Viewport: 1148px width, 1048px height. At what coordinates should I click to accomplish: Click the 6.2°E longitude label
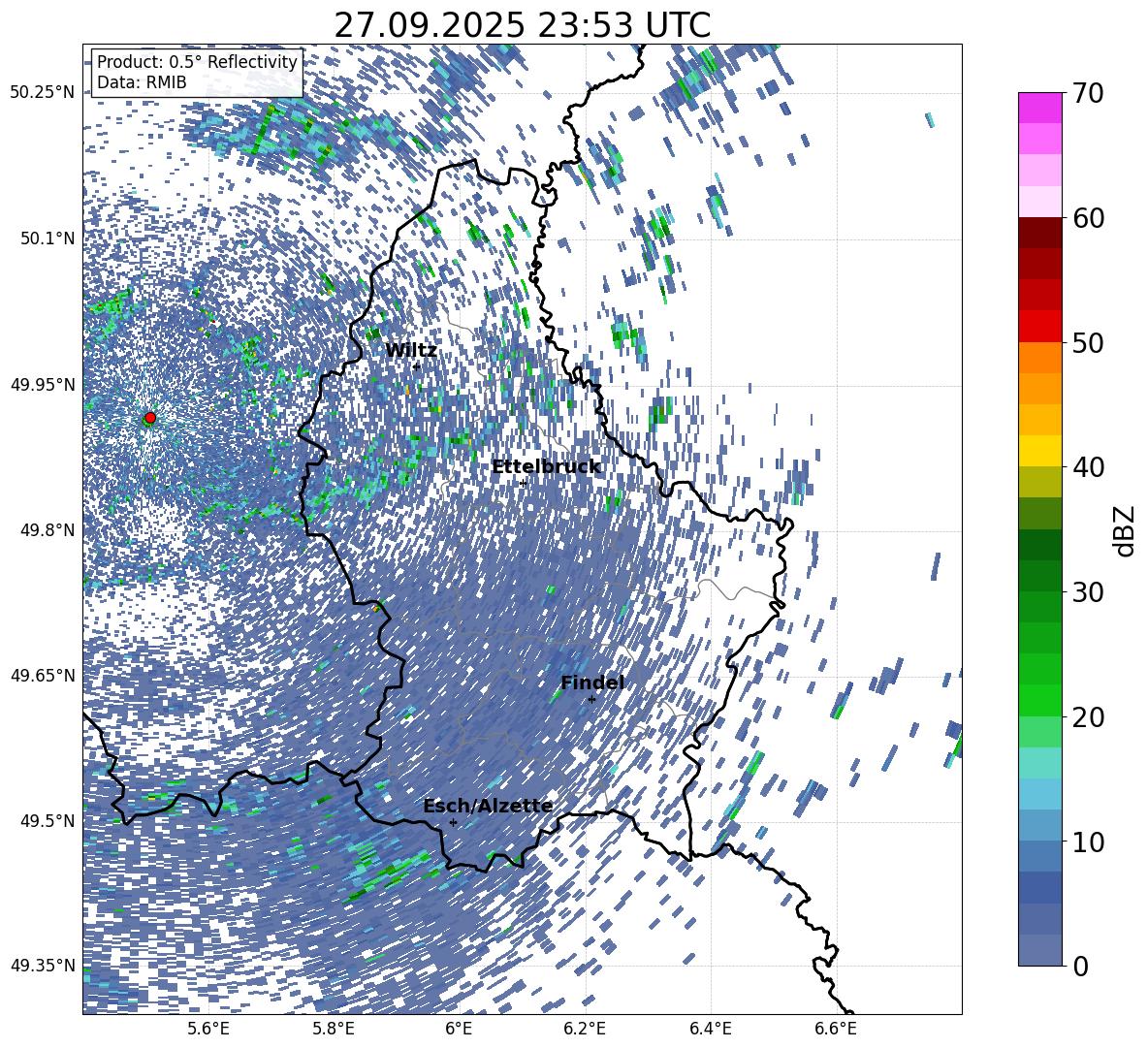pyautogui.click(x=585, y=1029)
